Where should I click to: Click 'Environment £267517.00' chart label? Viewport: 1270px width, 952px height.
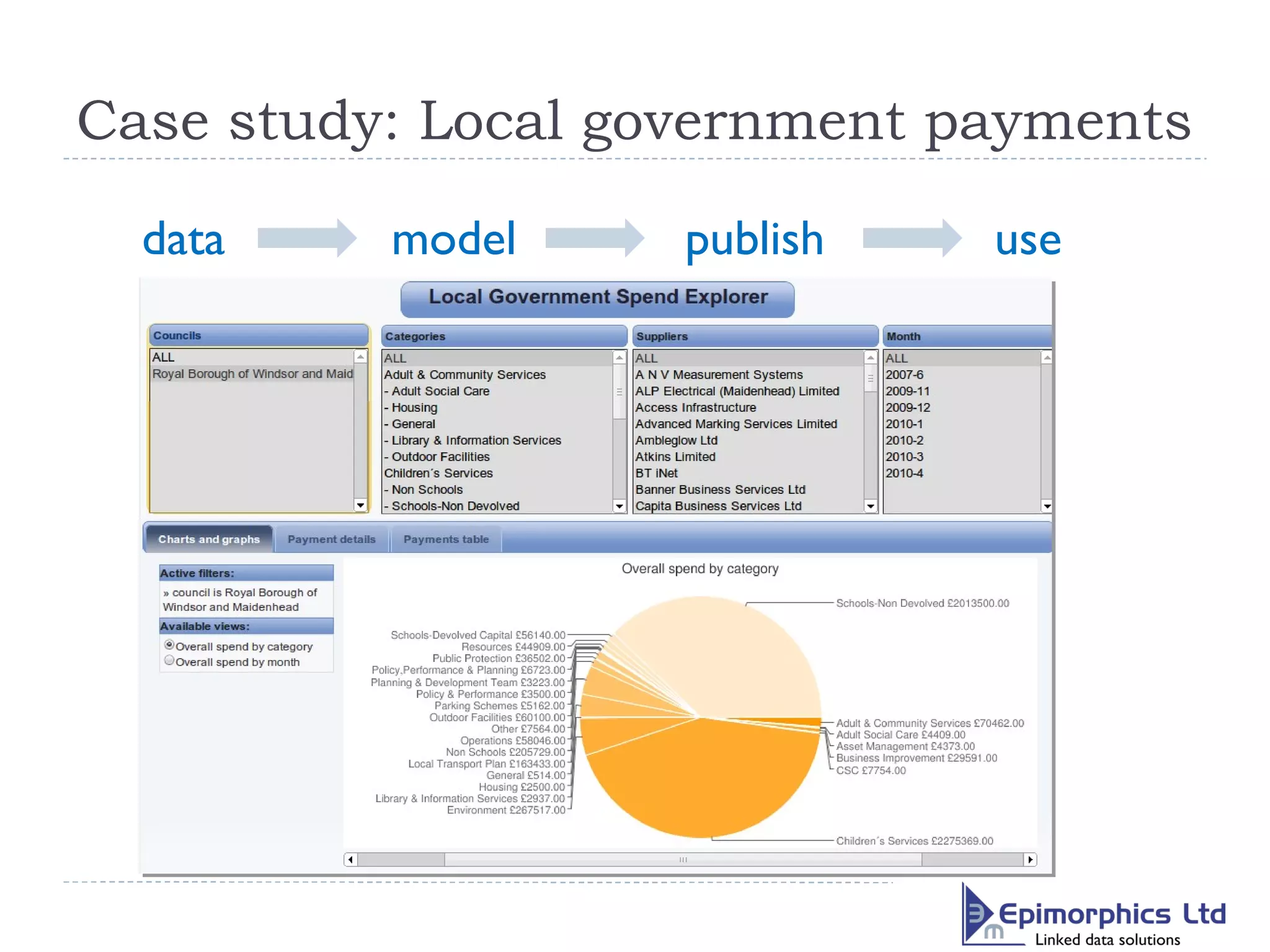[x=506, y=810]
